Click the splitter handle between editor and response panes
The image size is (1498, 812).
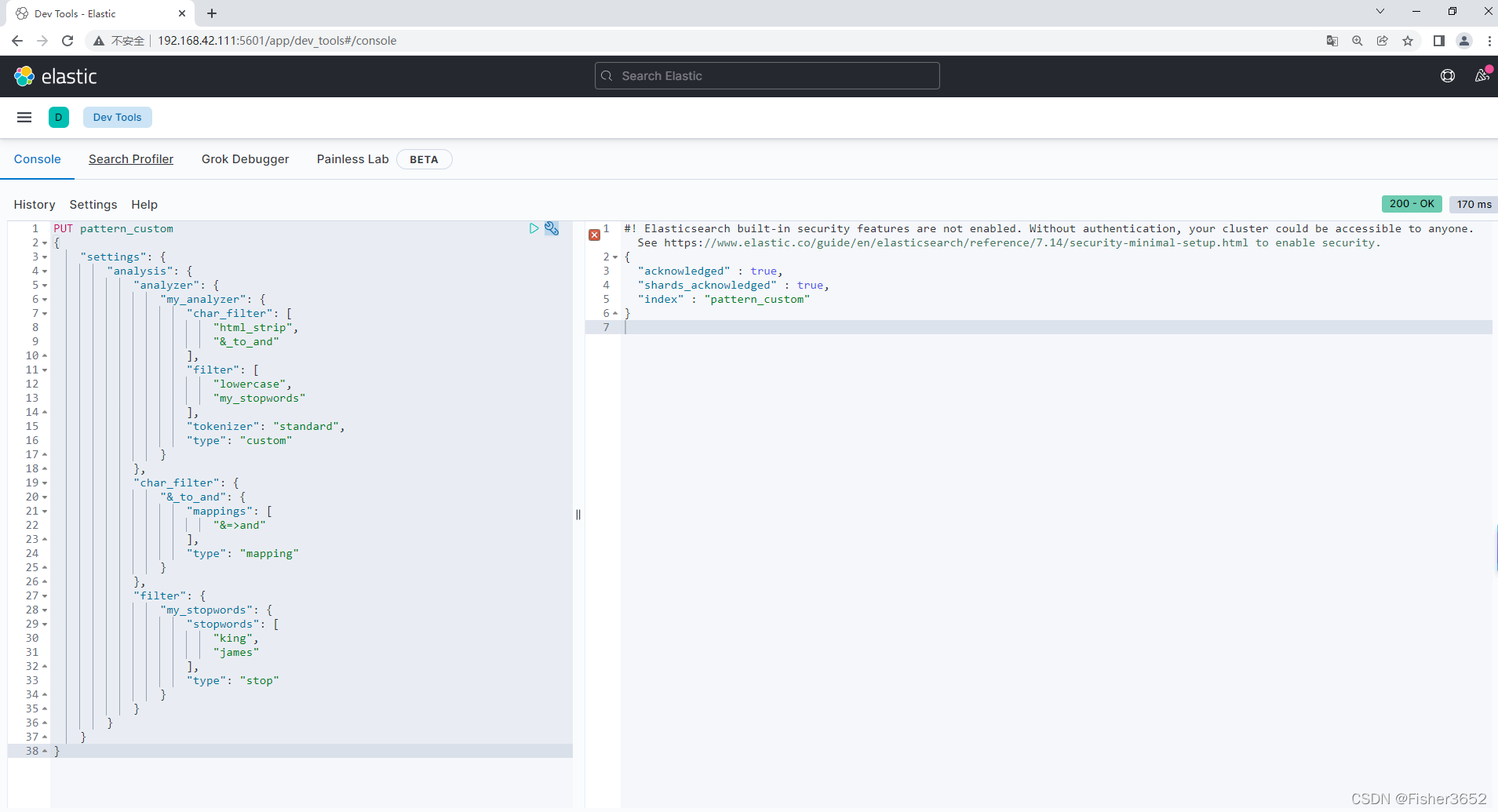click(578, 515)
